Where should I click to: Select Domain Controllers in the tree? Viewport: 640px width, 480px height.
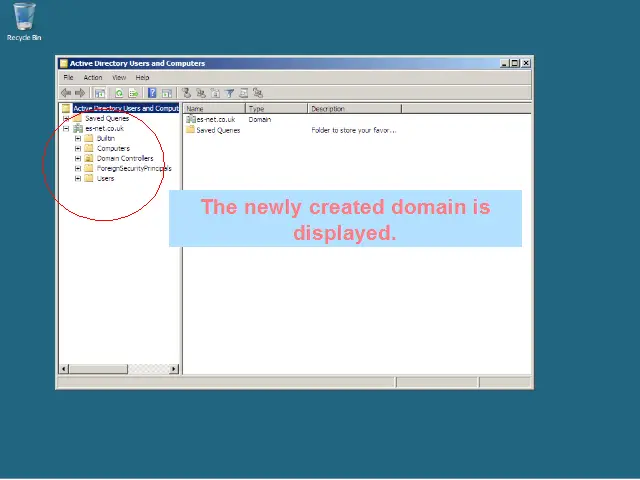coord(125,159)
